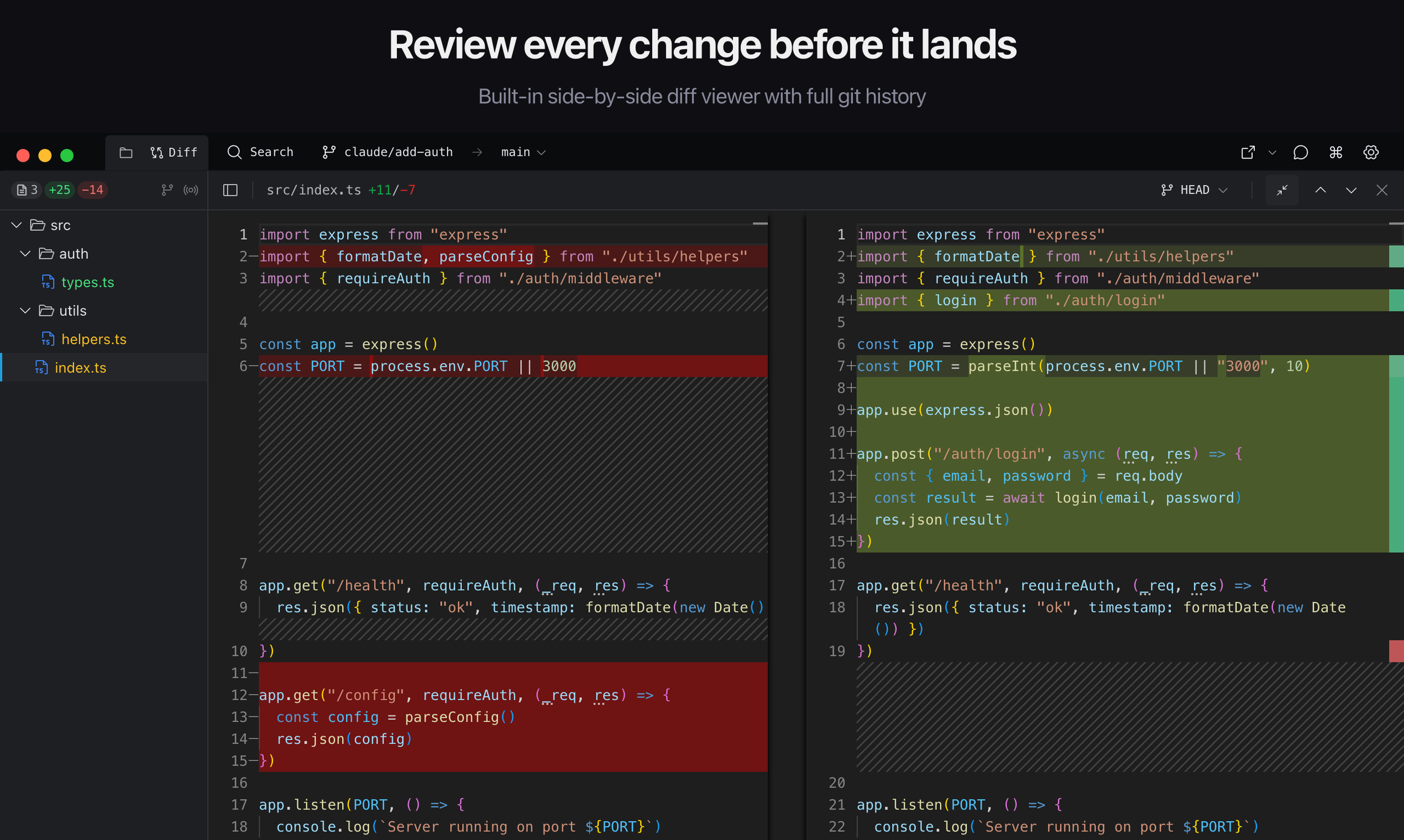
Task: Open the HEAD revision dropdown
Action: click(x=1194, y=190)
